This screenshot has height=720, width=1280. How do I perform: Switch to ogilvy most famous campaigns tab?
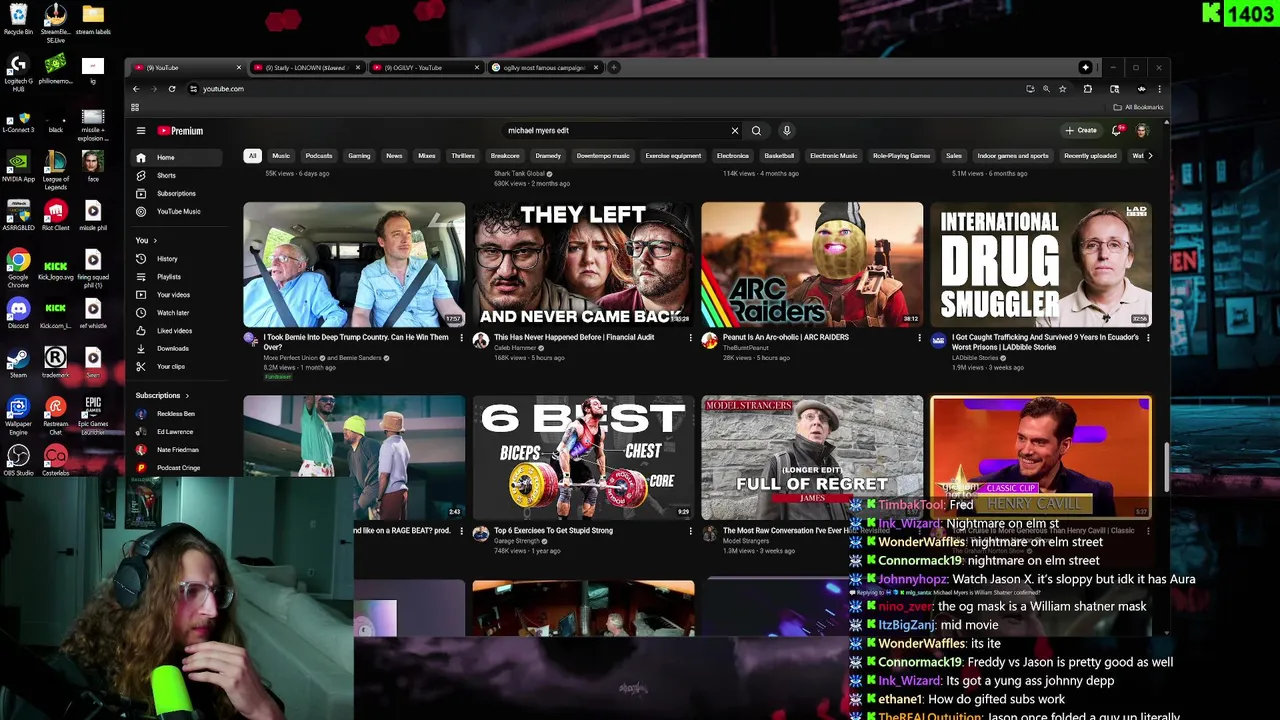pyautogui.click(x=545, y=68)
